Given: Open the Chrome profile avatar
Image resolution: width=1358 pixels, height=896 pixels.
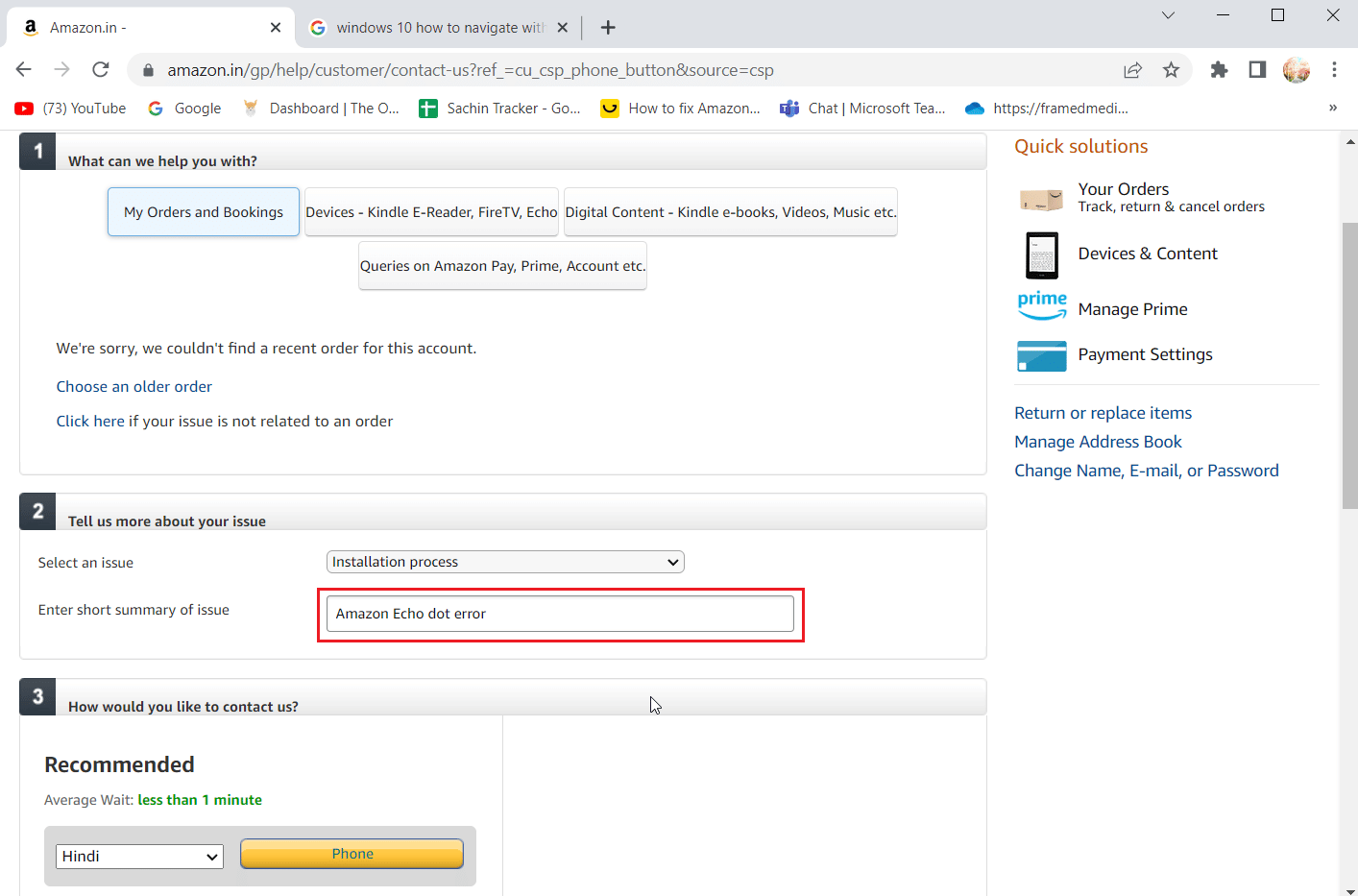Looking at the screenshot, I should (x=1297, y=70).
